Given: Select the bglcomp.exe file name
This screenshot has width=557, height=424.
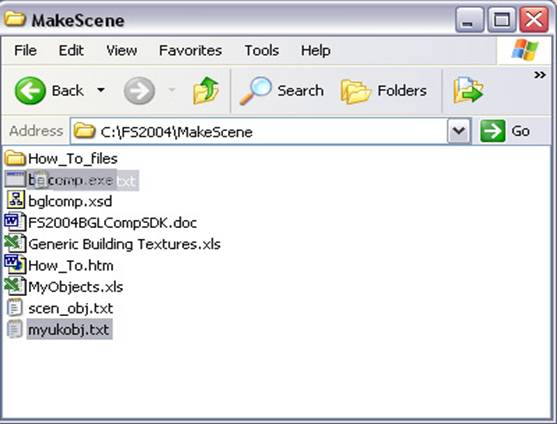Looking at the screenshot, I should click(x=71, y=180).
